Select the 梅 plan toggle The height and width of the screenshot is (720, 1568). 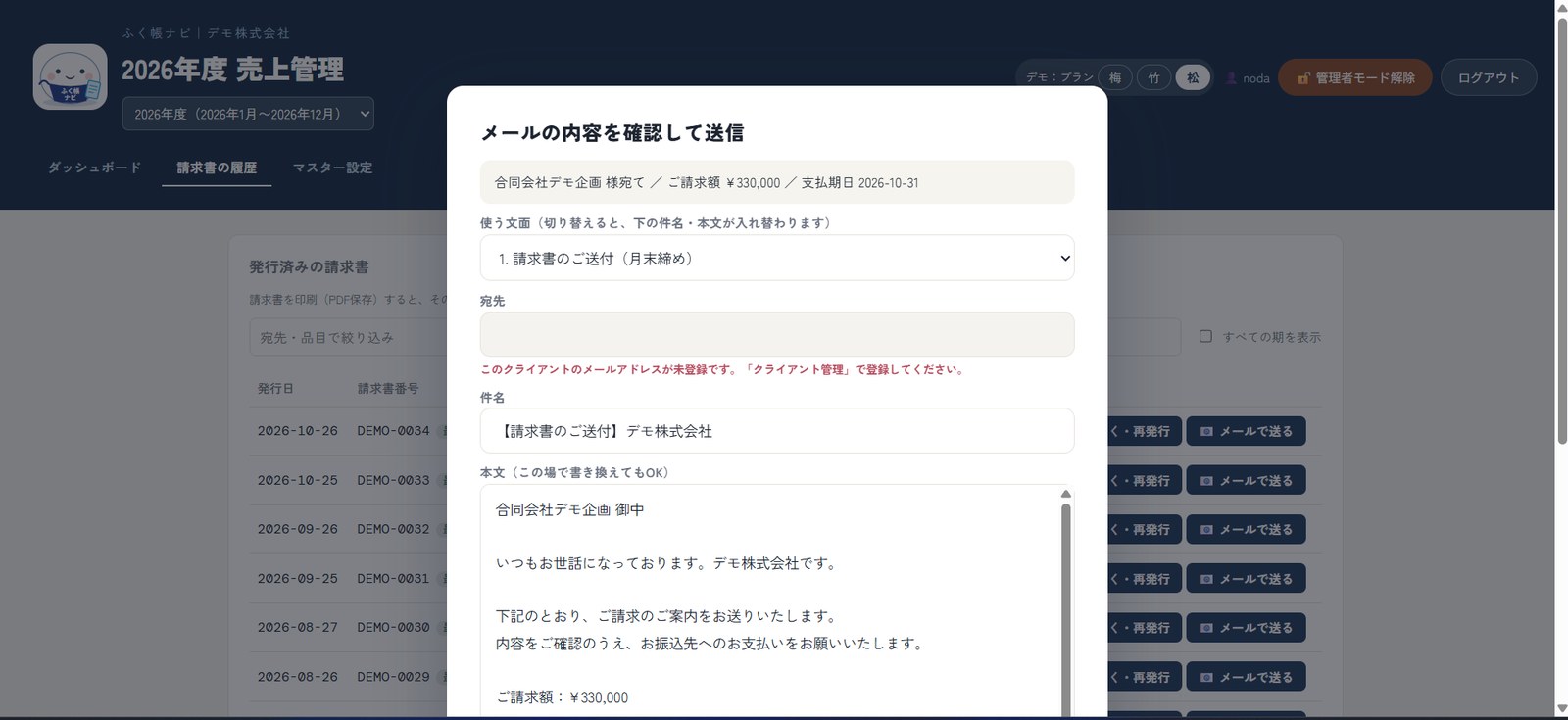pos(1115,77)
